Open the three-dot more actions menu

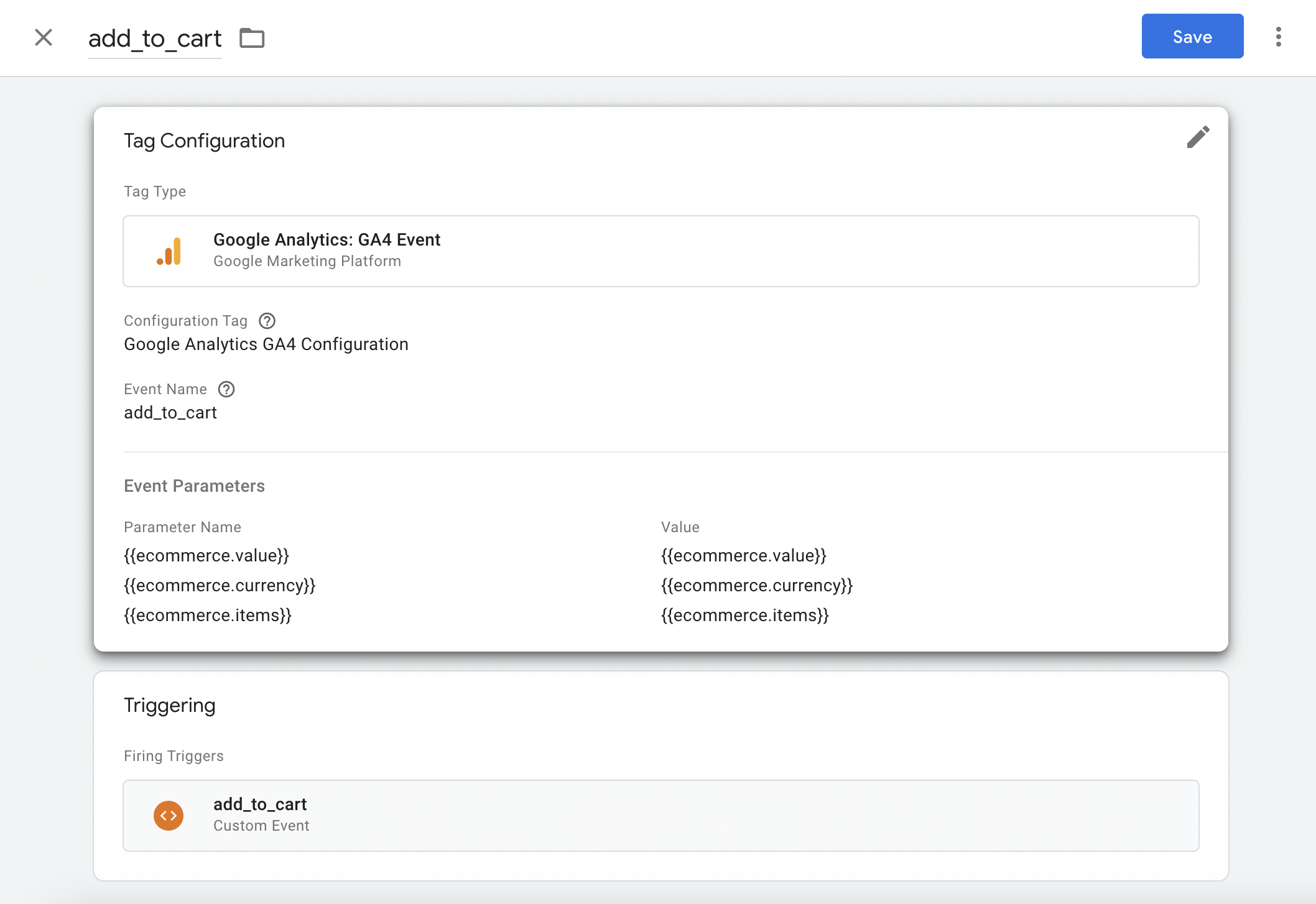[x=1278, y=37]
